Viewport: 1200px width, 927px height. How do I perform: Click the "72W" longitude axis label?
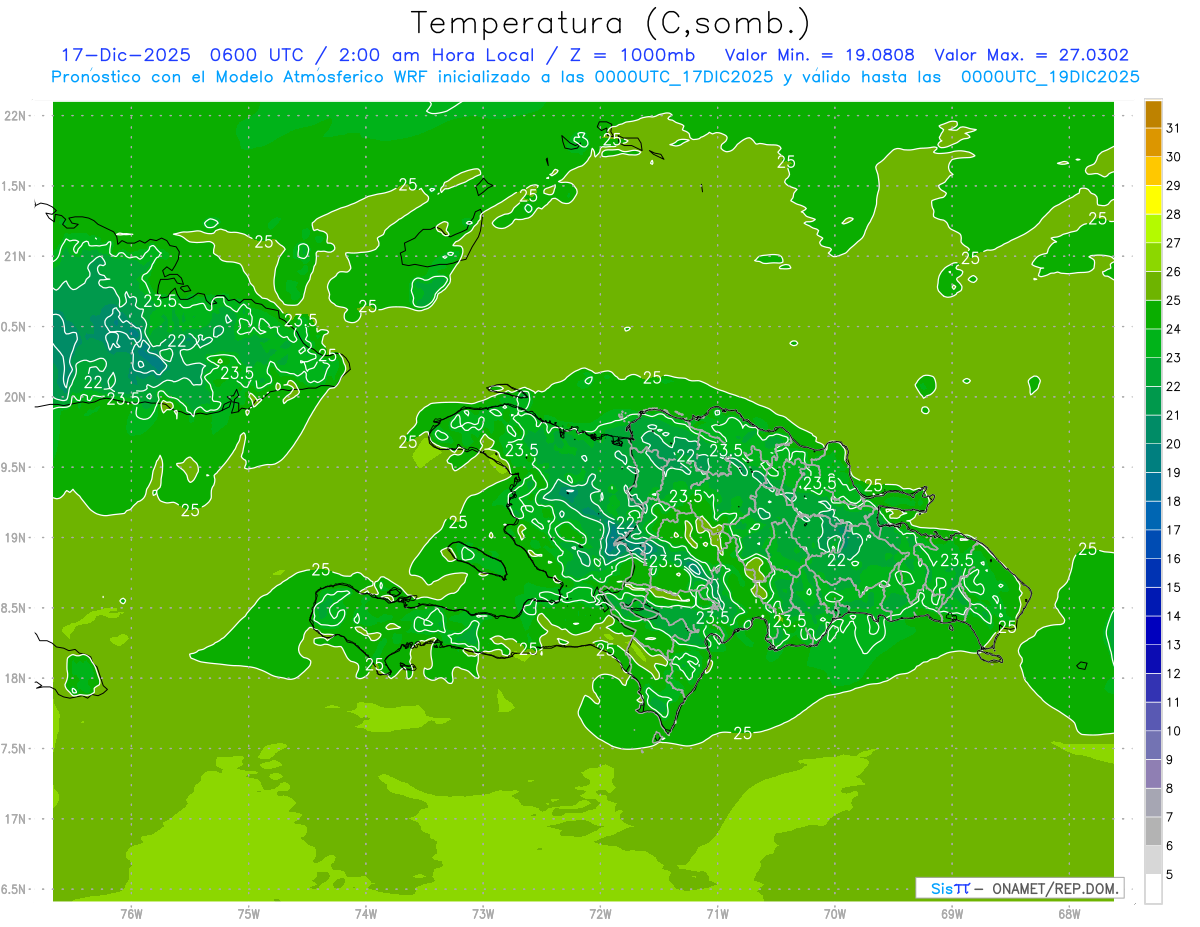(x=600, y=913)
